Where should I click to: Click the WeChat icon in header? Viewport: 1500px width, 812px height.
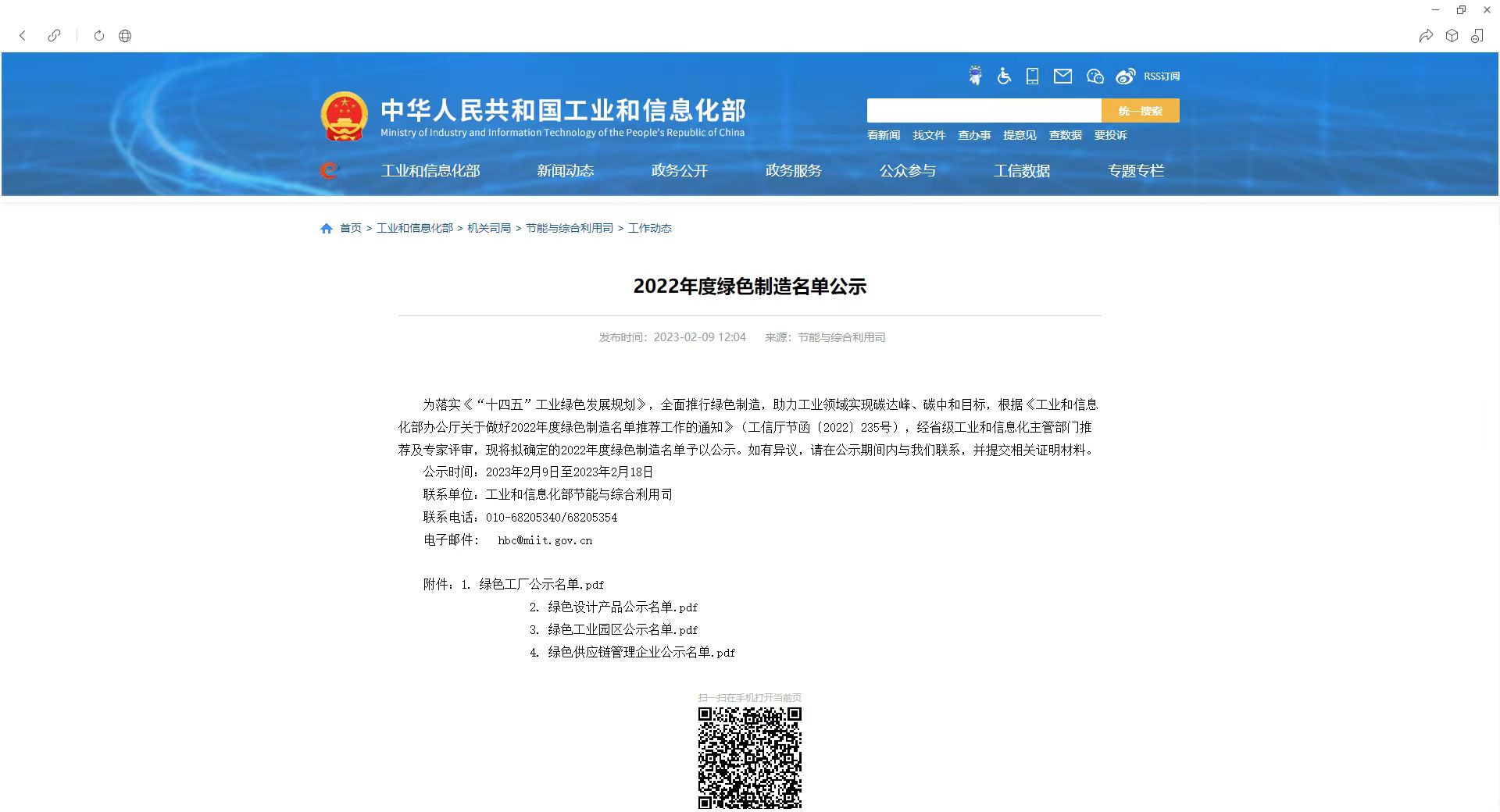[x=1095, y=76]
